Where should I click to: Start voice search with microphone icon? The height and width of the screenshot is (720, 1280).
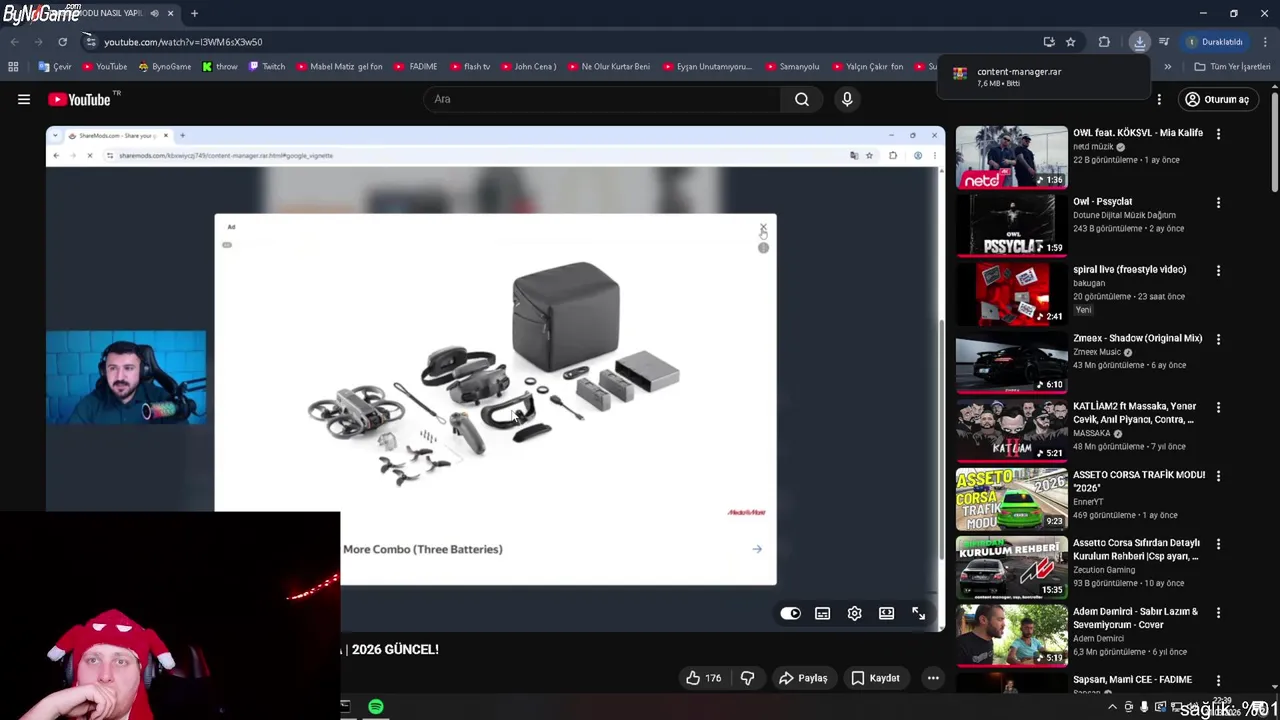point(847,99)
